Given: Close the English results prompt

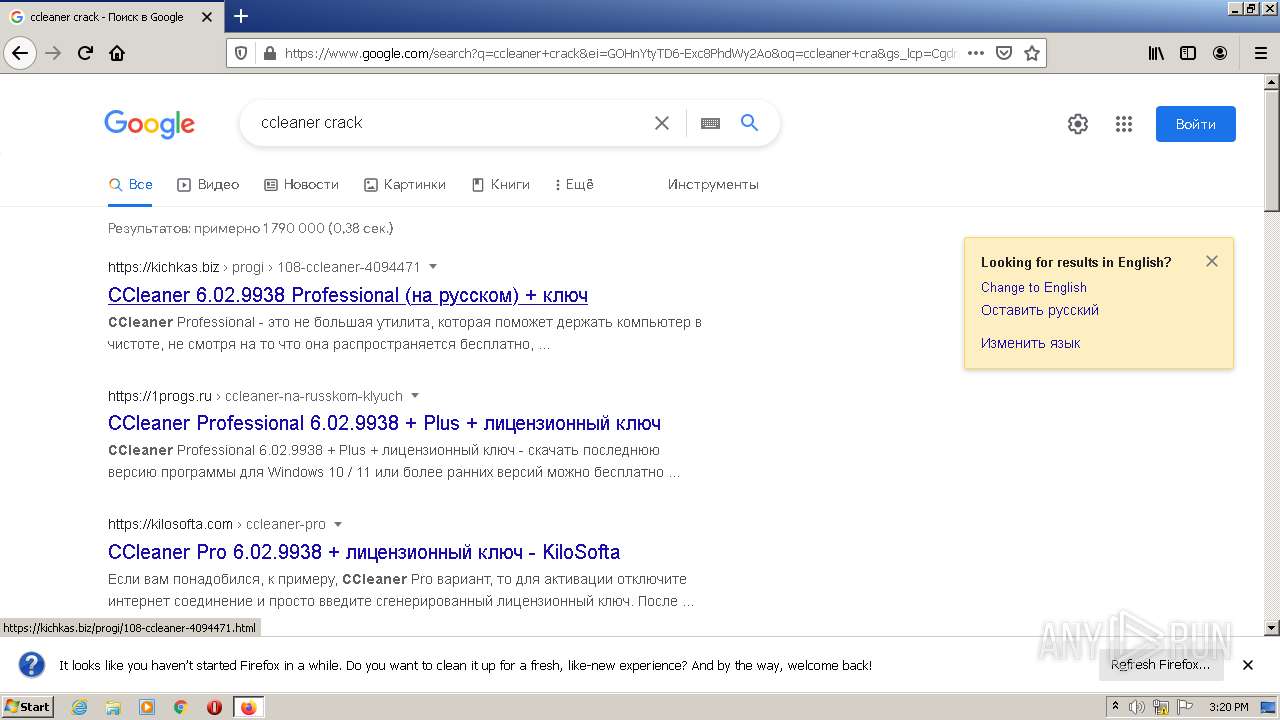Looking at the screenshot, I should [1212, 261].
